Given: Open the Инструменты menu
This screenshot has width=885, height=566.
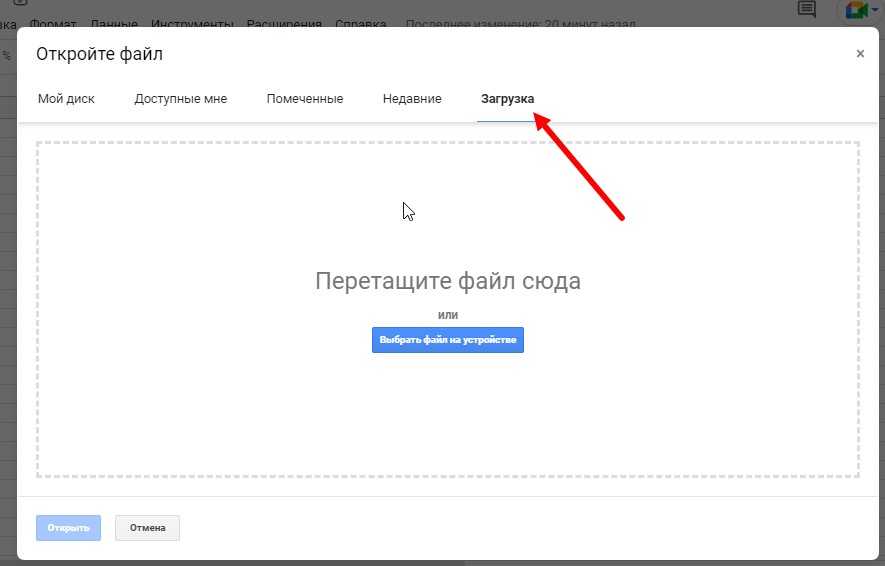Looking at the screenshot, I should coord(192,22).
